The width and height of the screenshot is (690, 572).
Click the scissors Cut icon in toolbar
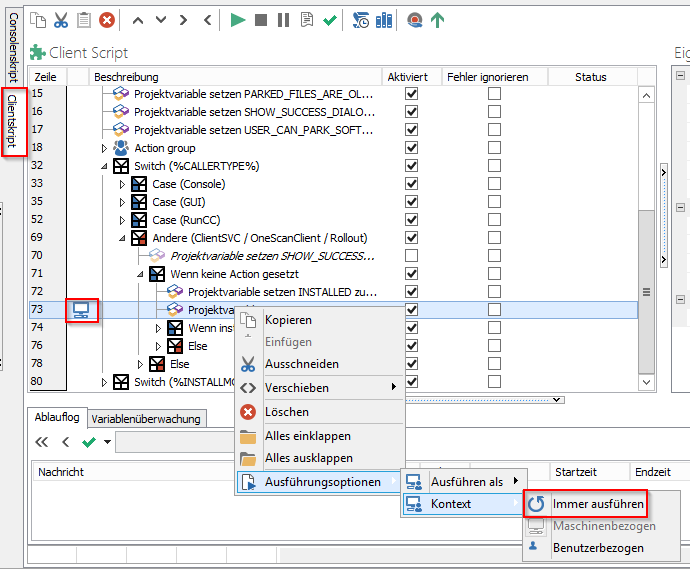(x=61, y=20)
